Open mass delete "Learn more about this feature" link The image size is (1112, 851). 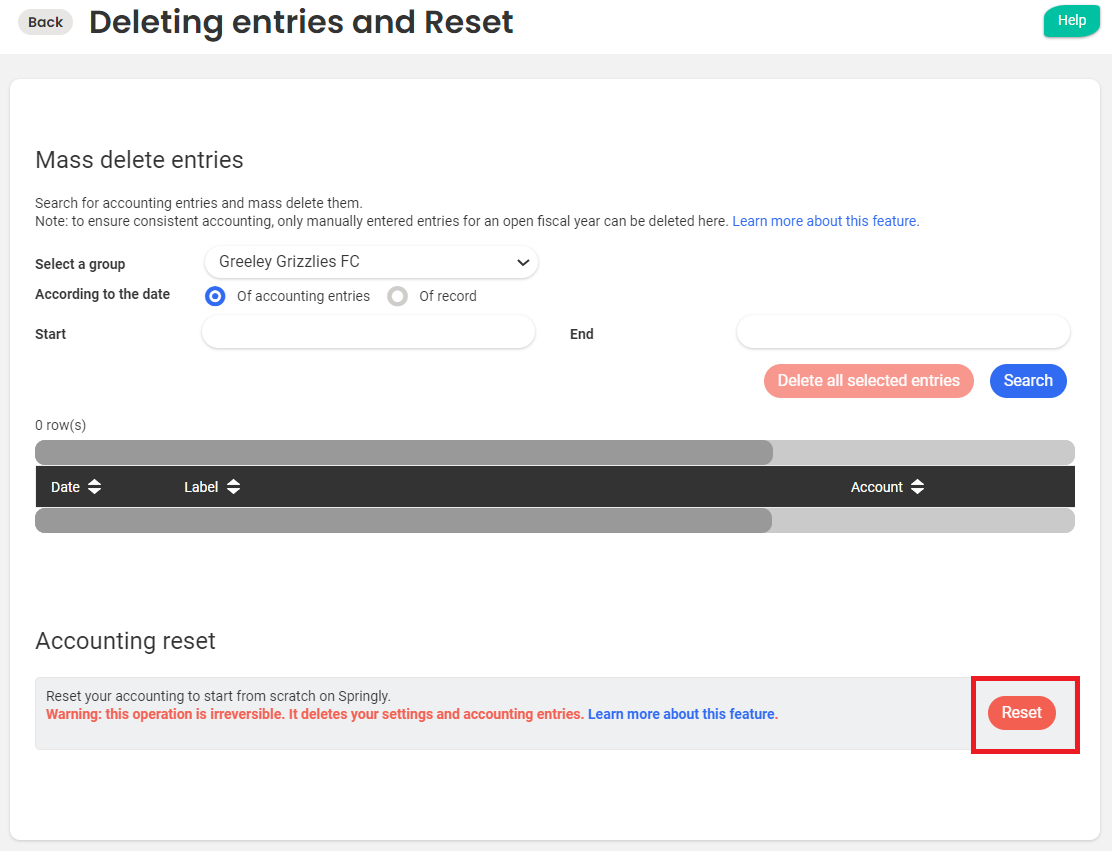pos(825,221)
